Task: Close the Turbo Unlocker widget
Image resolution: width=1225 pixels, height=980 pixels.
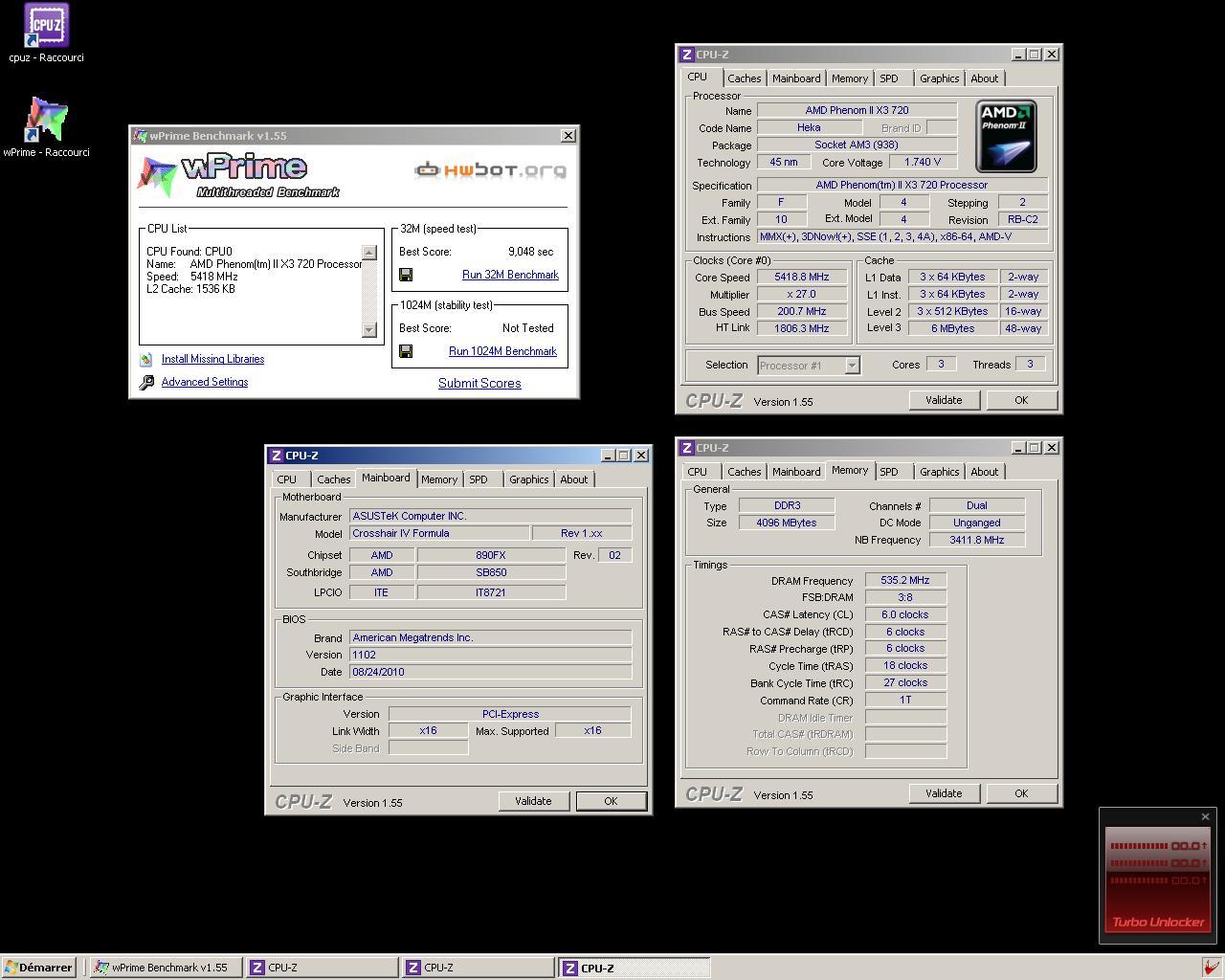Action: [x=1205, y=816]
